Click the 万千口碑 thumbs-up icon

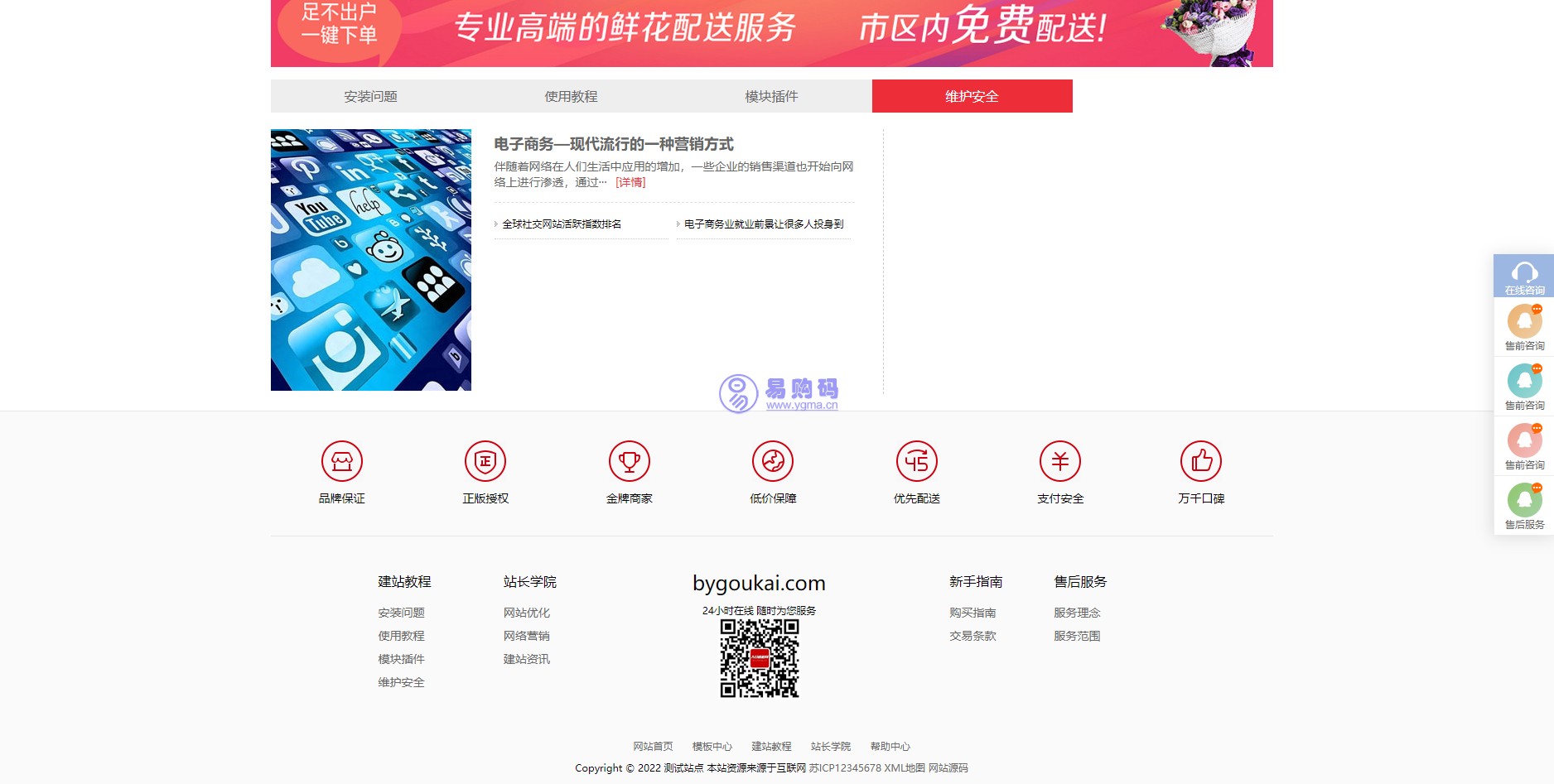click(1201, 461)
